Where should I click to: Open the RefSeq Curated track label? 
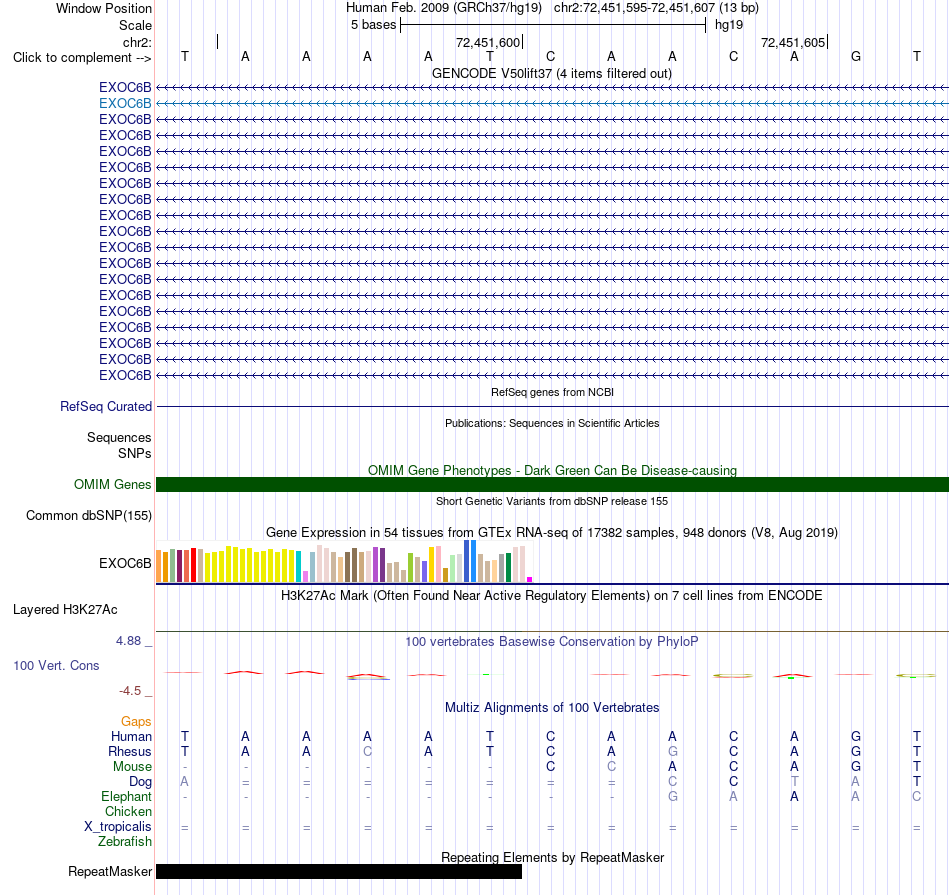coord(105,407)
